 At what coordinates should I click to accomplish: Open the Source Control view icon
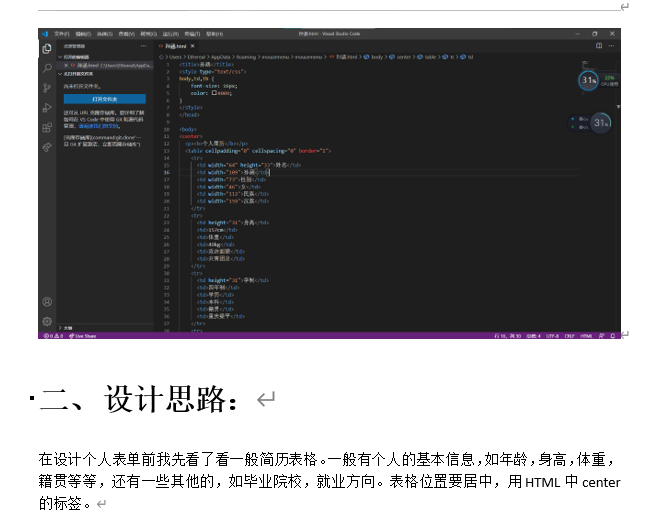(47, 88)
